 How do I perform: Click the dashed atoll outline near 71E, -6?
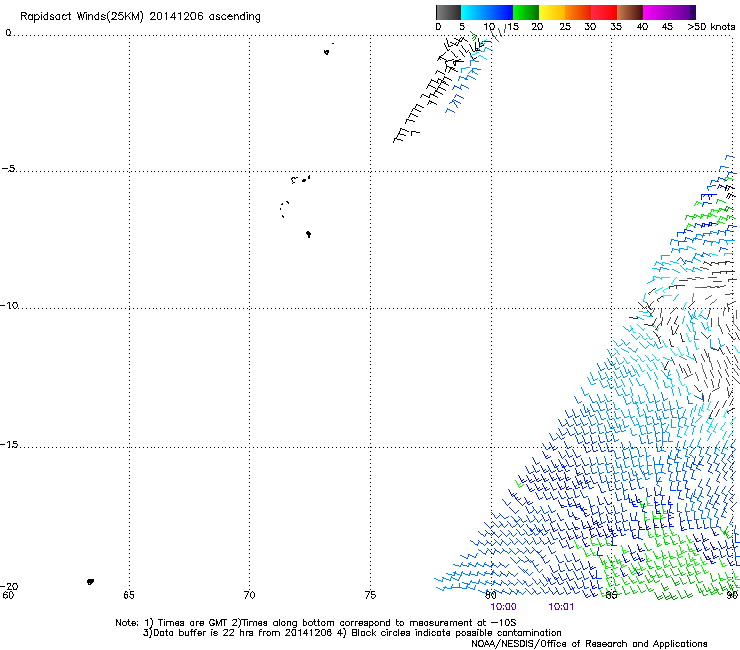(284, 209)
